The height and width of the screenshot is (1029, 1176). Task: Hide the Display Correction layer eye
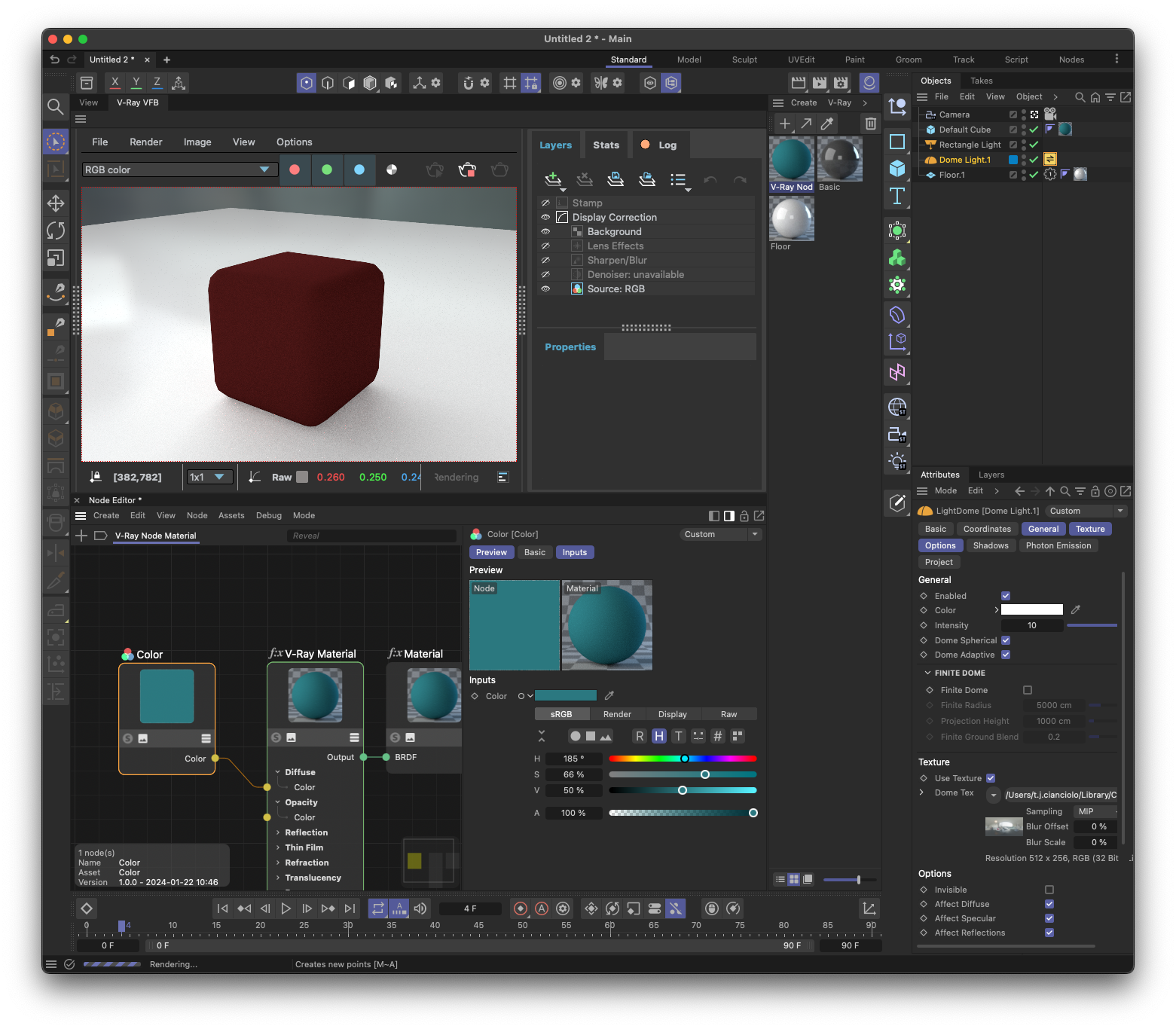(x=545, y=217)
